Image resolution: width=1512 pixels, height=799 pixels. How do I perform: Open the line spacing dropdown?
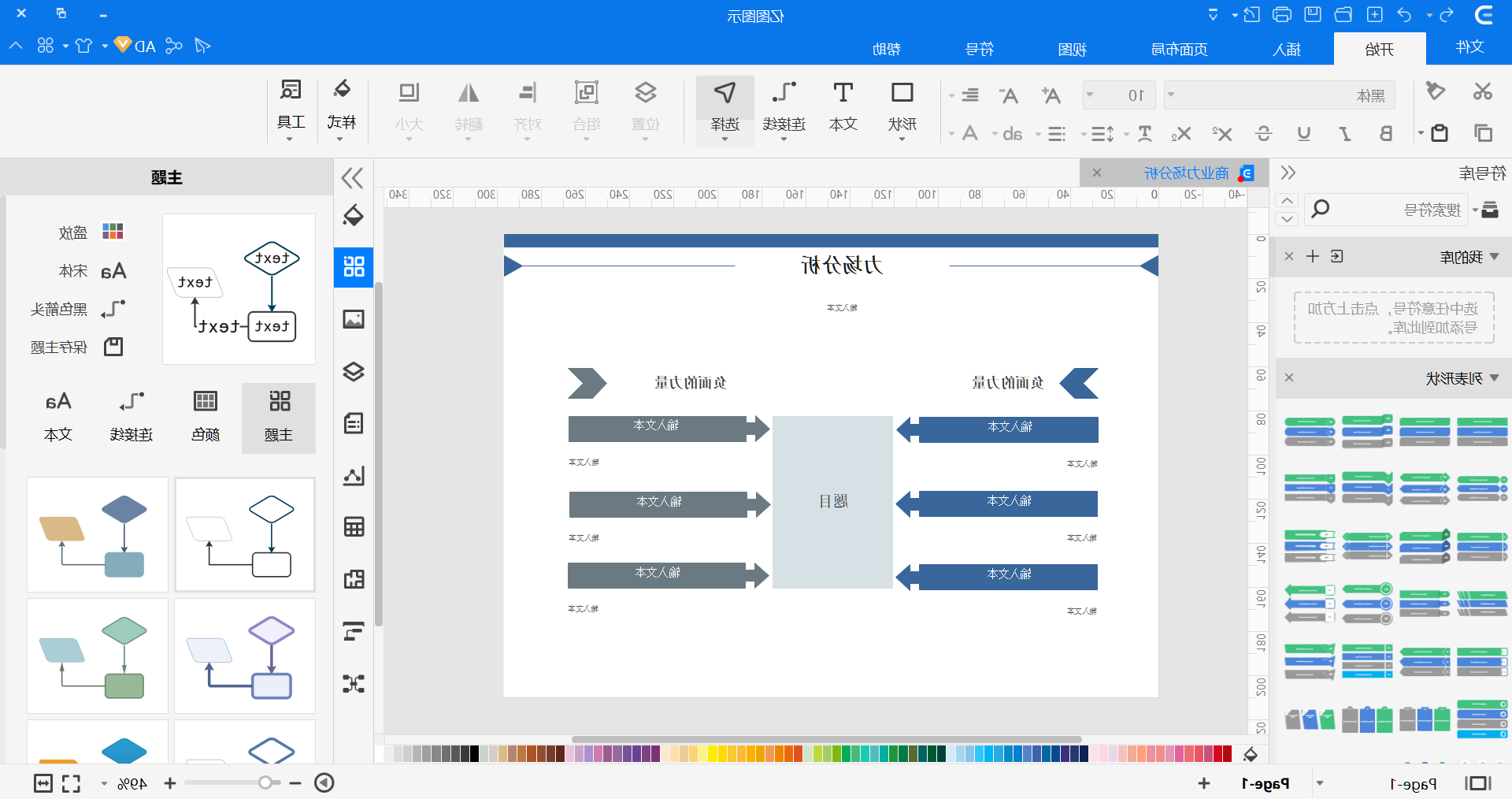click(1083, 134)
